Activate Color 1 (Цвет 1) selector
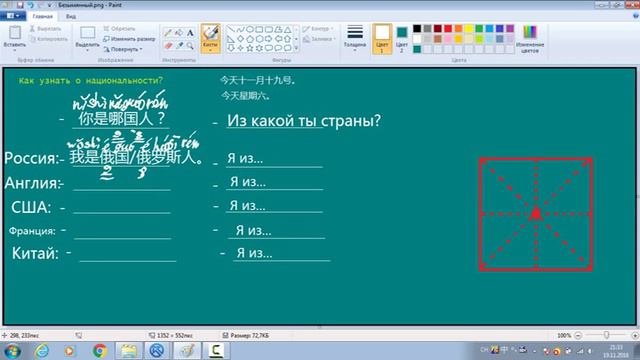 click(382, 39)
